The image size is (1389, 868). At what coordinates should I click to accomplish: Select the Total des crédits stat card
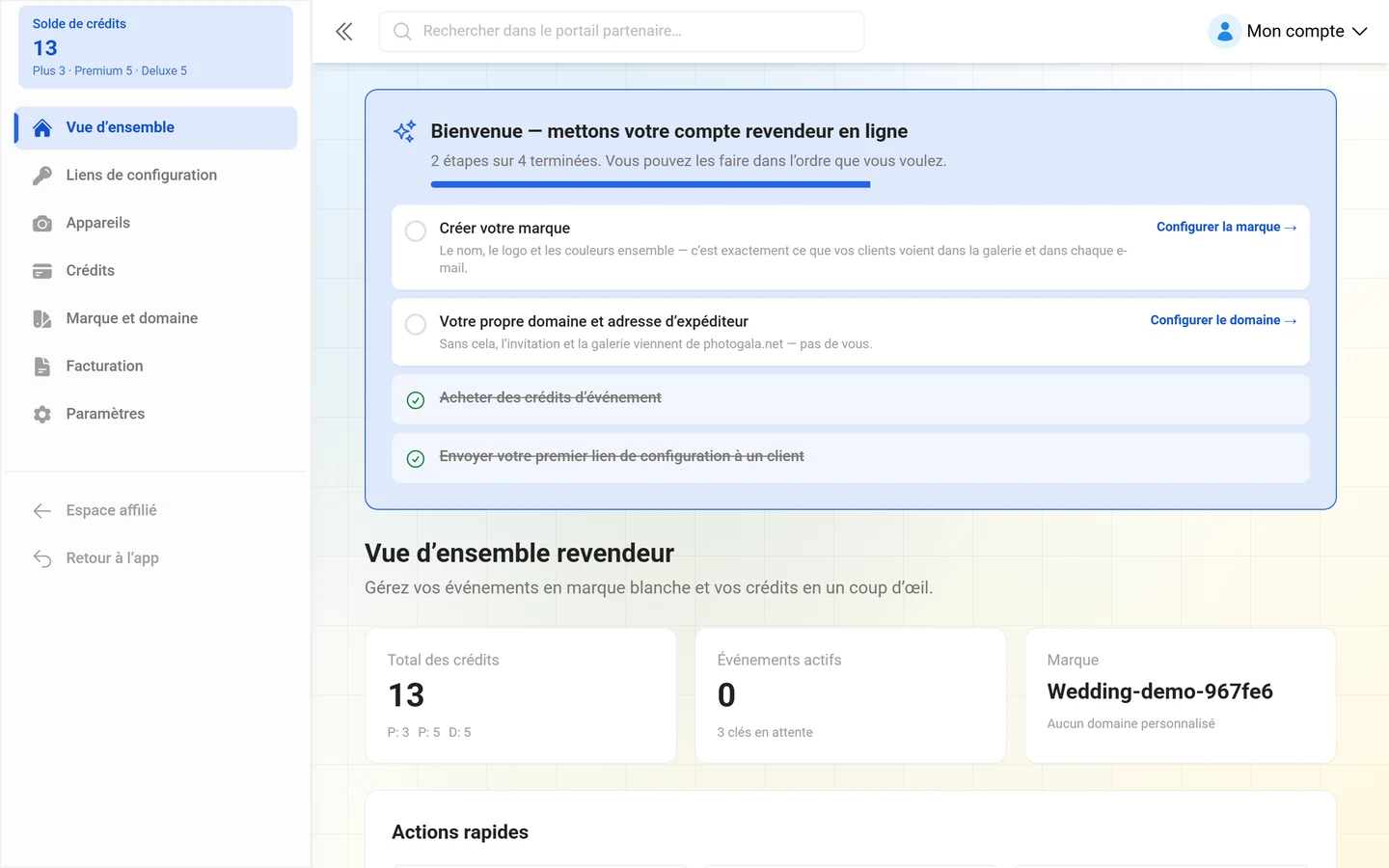pos(521,695)
